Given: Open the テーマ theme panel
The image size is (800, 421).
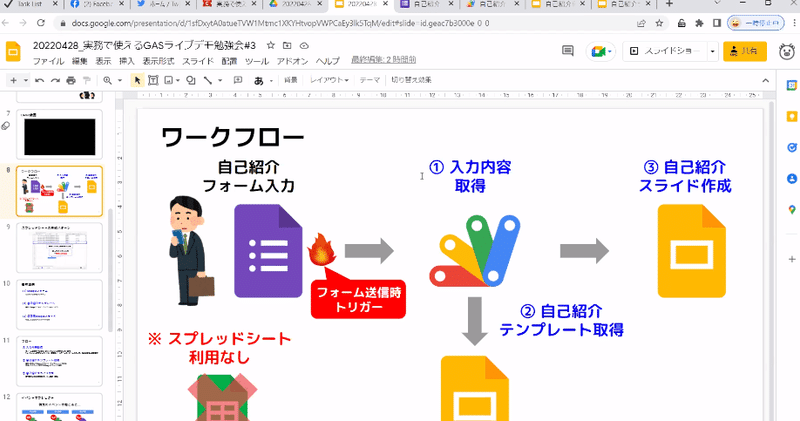Looking at the screenshot, I should coord(369,80).
